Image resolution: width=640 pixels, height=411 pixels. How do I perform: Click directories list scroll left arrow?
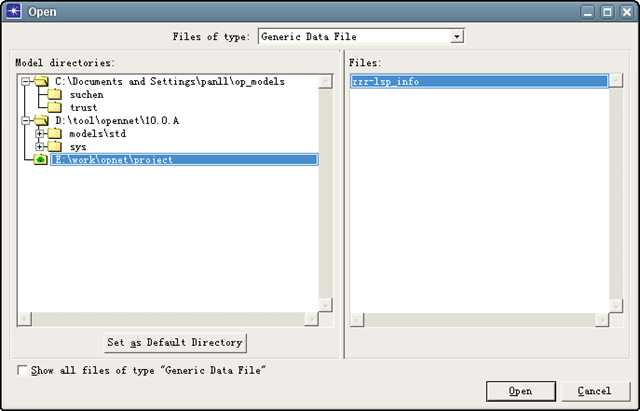point(24,319)
